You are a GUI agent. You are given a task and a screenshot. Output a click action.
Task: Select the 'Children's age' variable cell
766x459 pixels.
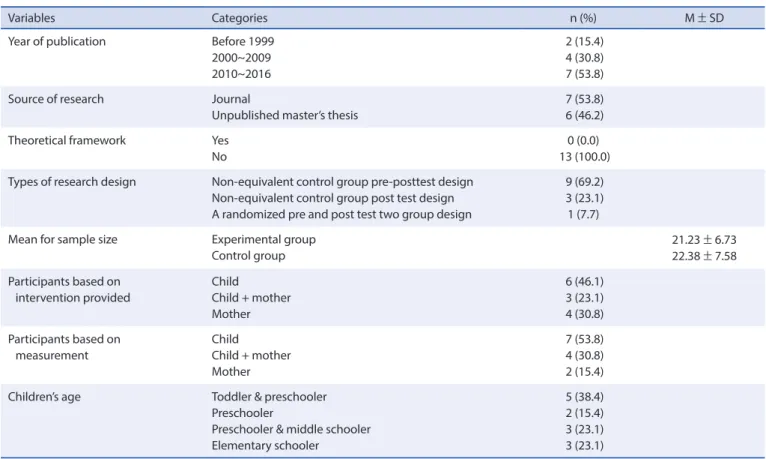pos(44,397)
